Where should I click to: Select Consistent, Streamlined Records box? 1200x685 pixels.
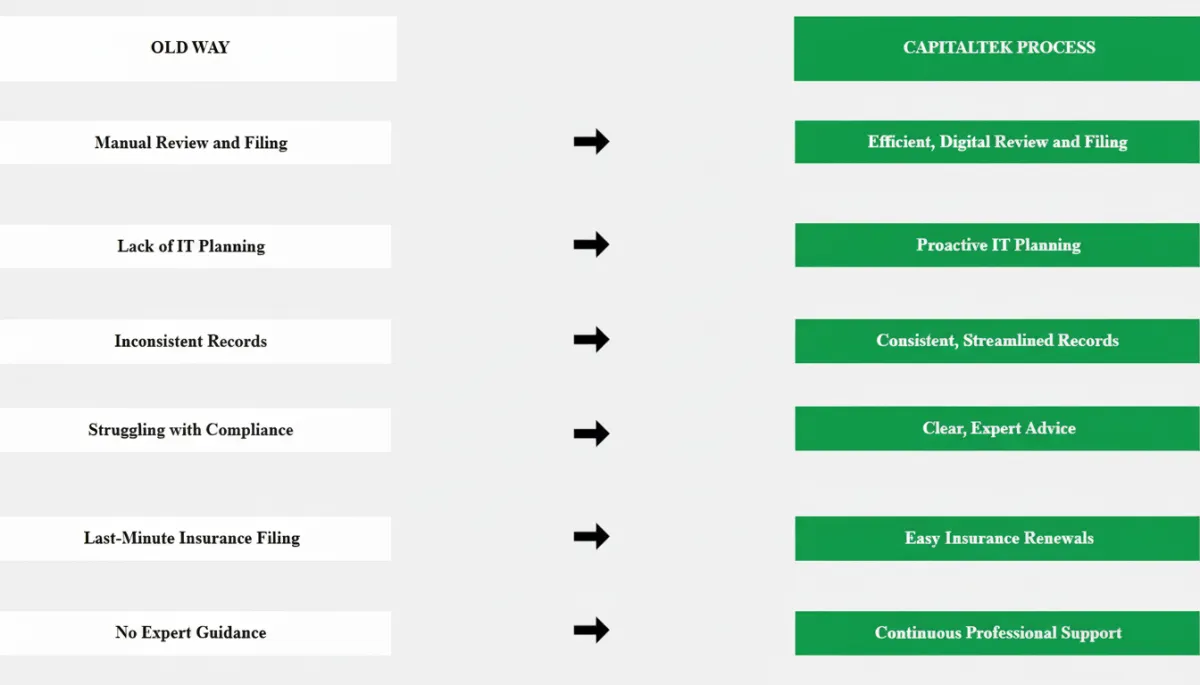tap(997, 341)
